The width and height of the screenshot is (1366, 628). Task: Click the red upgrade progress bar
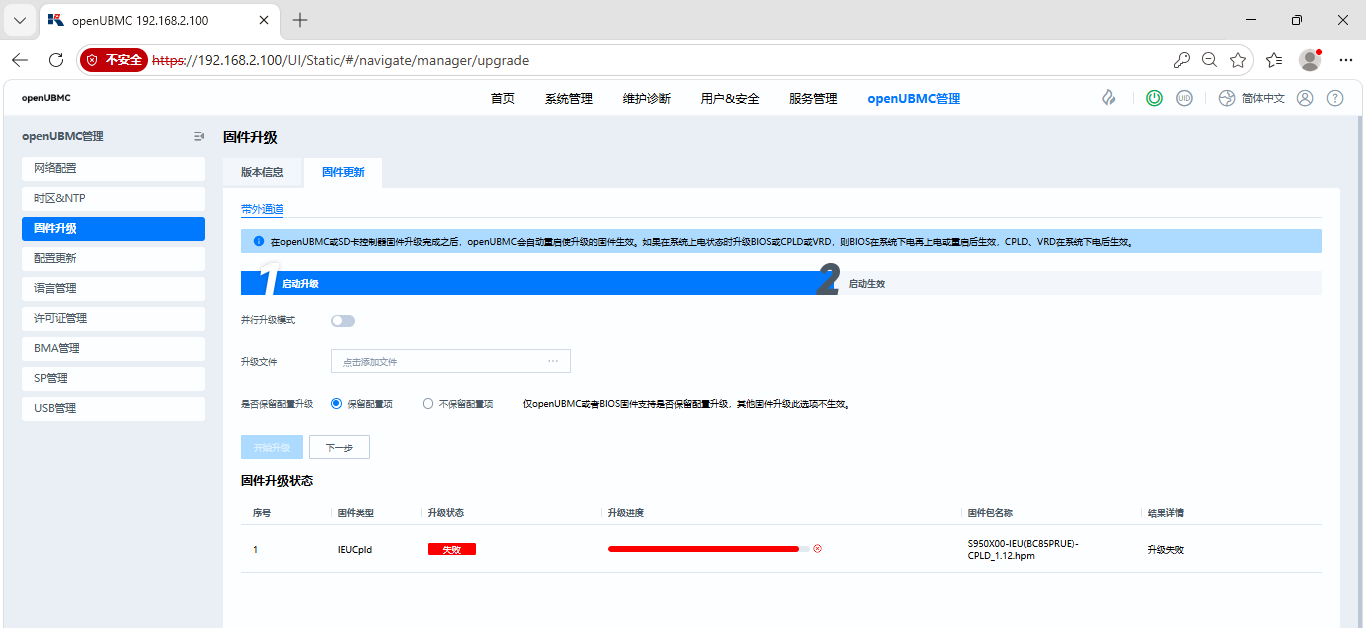[x=703, y=549]
